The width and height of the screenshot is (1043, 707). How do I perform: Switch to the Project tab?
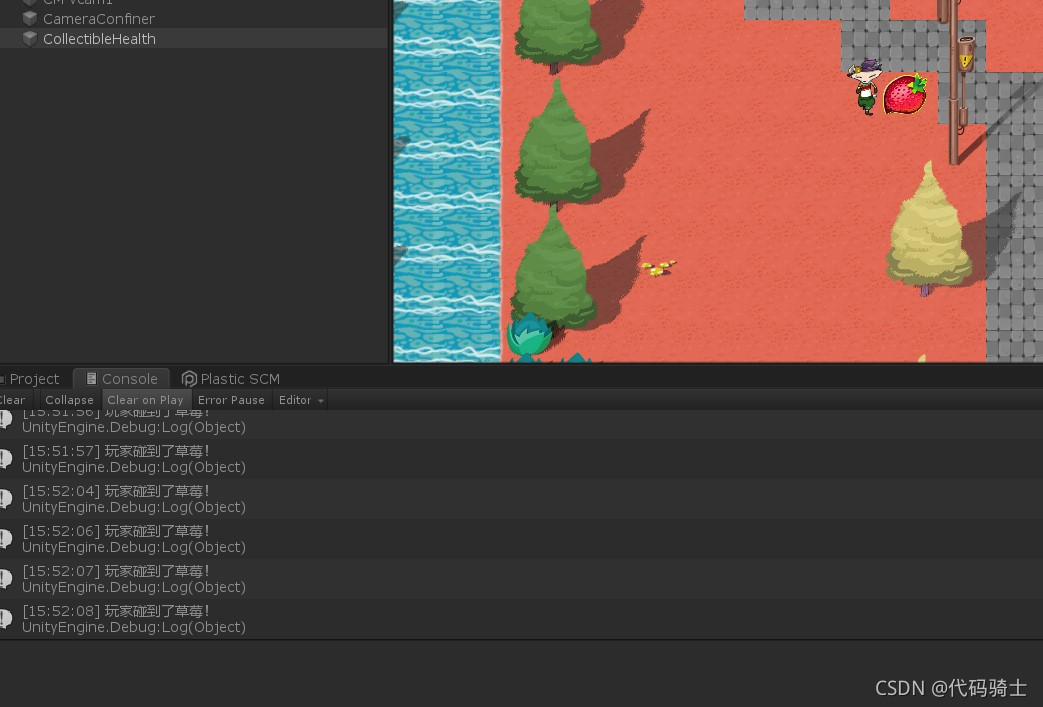pyautogui.click(x=33, y=379)
